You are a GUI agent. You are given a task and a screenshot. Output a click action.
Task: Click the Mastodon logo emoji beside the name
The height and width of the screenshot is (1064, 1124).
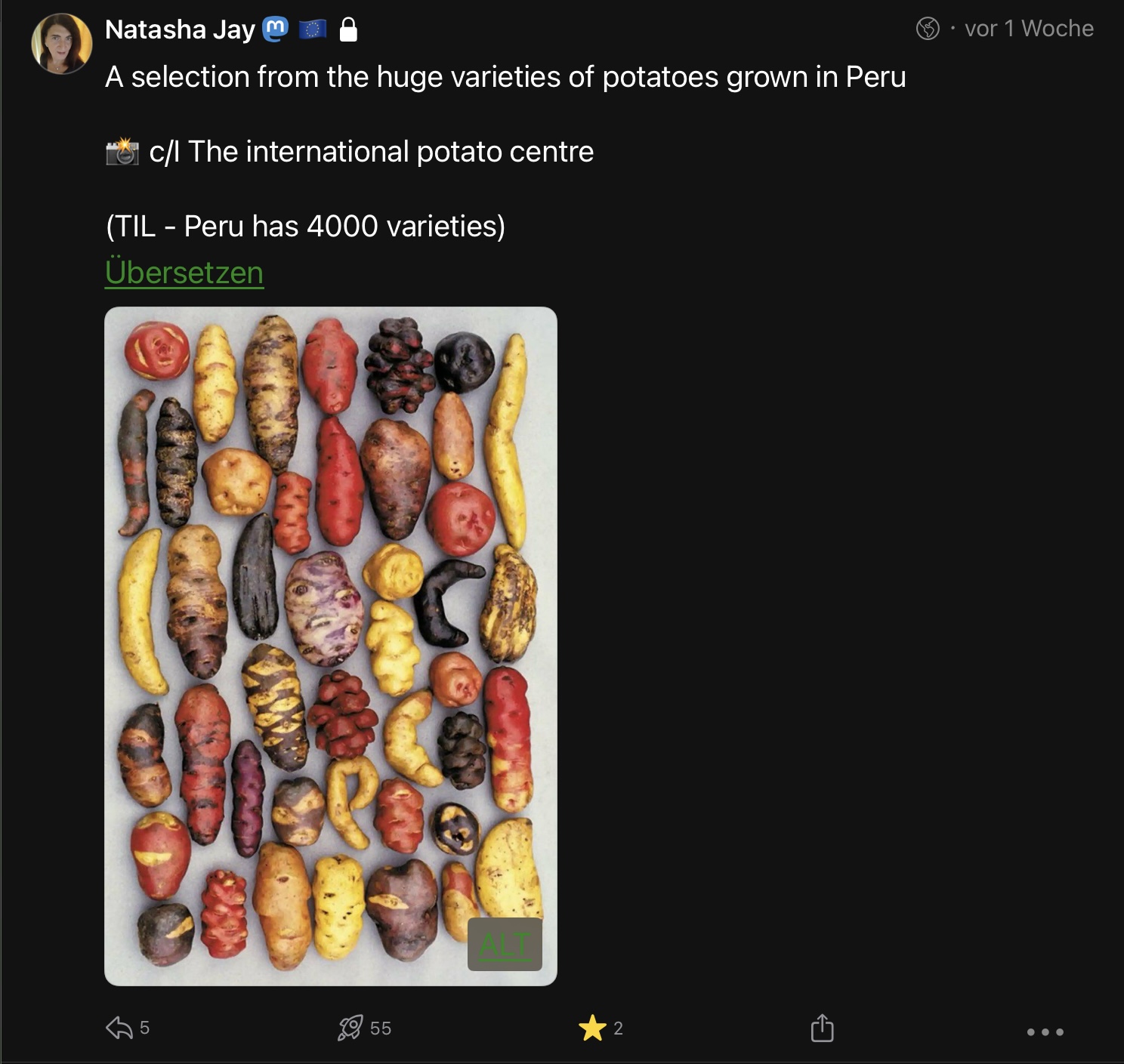point(275,29)
